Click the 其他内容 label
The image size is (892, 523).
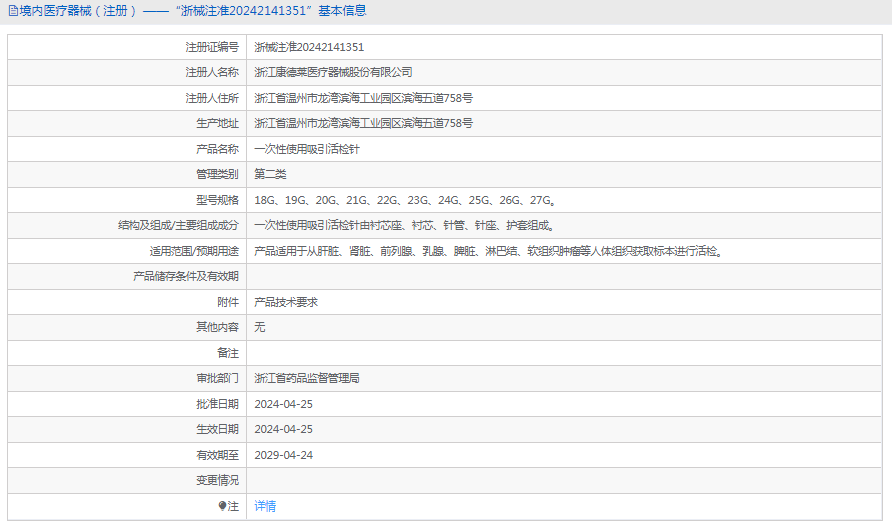[x=217, y=327]
